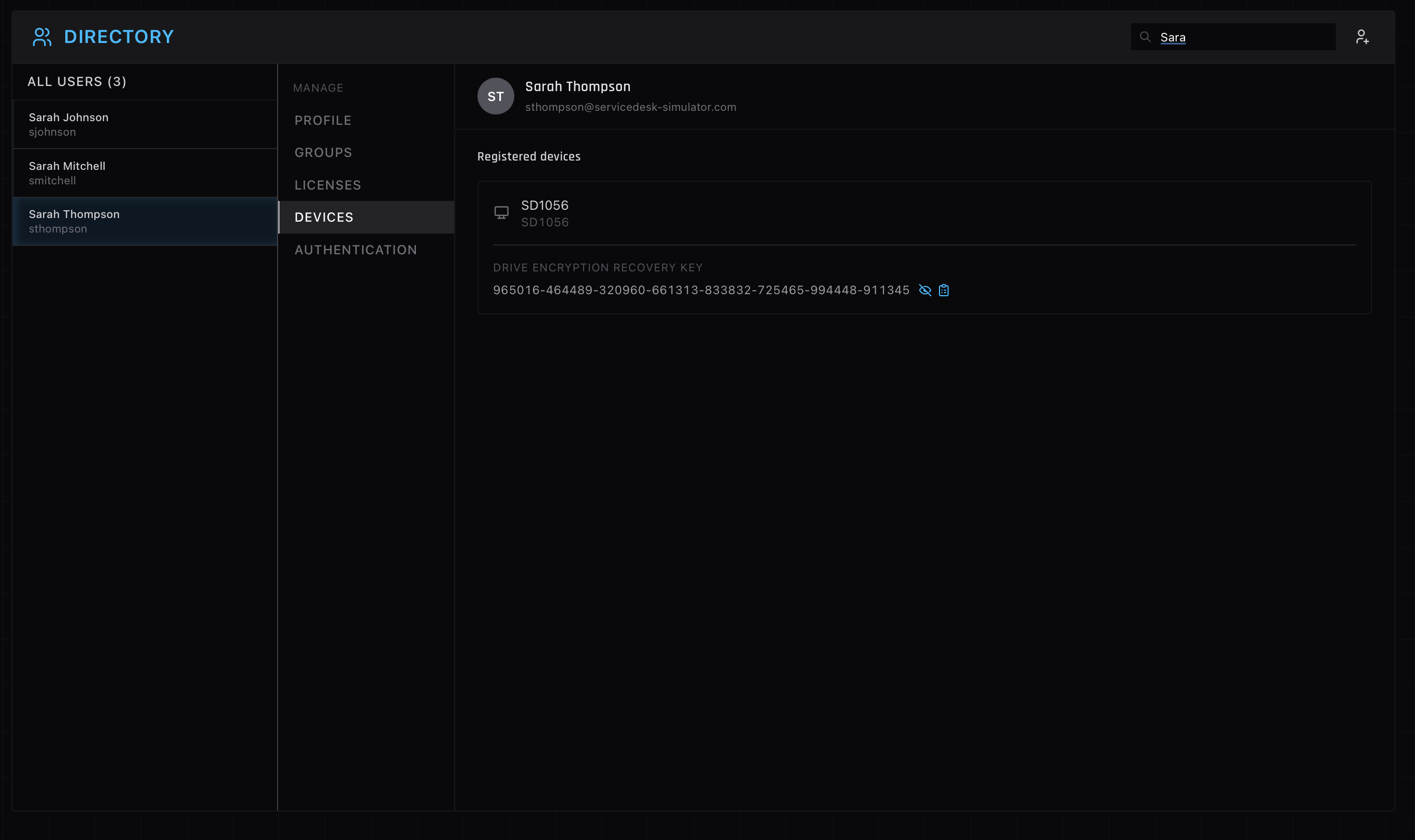
Task: Click the ALL USERS (3) heading
Action: (x=77, y=81)
